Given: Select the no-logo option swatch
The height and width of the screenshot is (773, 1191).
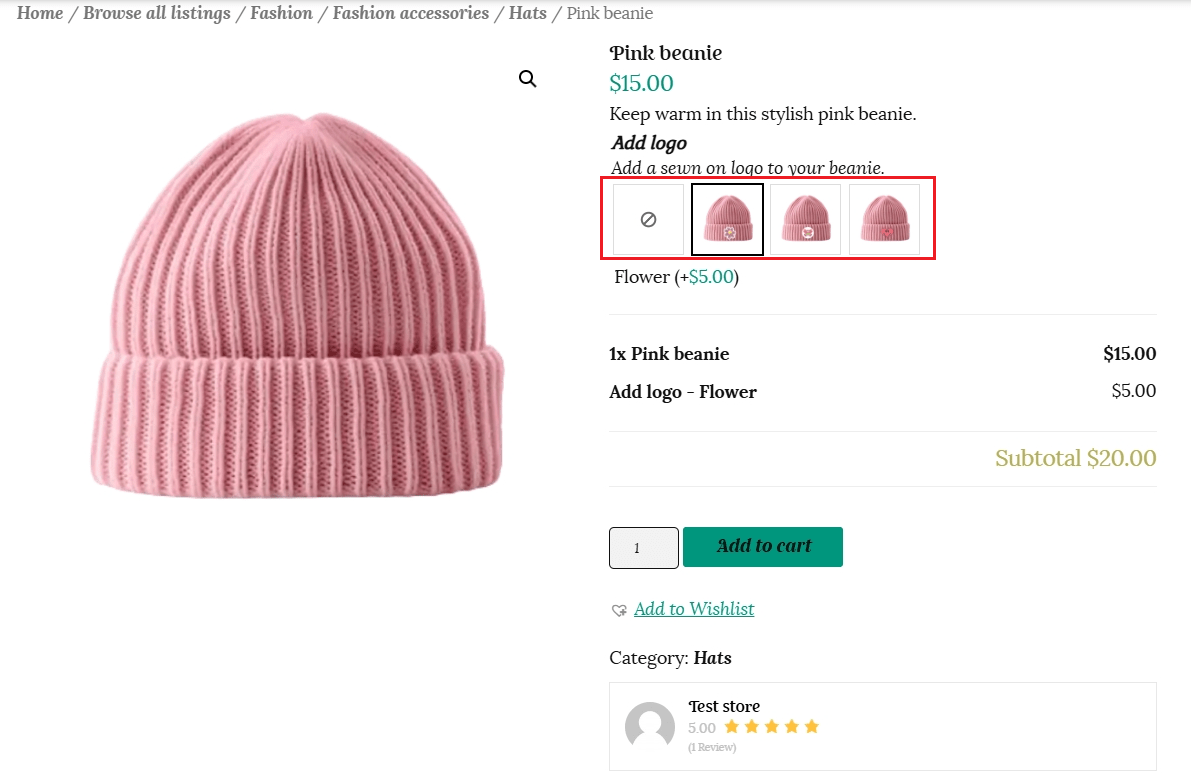Looking at the screenshot, I should point(648,219).
